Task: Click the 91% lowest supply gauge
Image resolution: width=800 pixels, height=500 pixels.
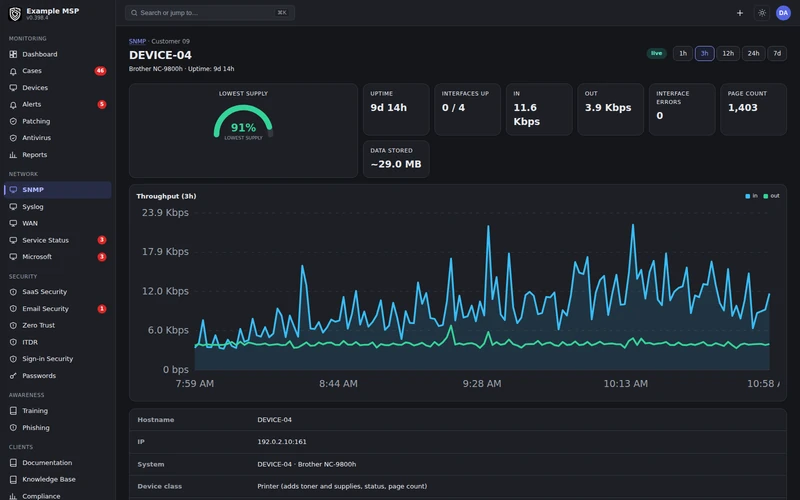Action: tap(243, 123)
